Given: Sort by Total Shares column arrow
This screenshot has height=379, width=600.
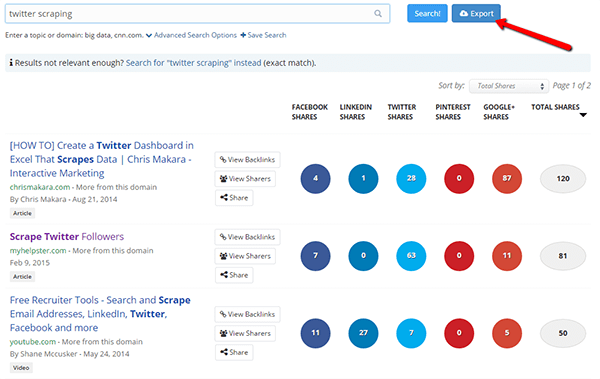Looking at the screenshot, I should (583, 115).
